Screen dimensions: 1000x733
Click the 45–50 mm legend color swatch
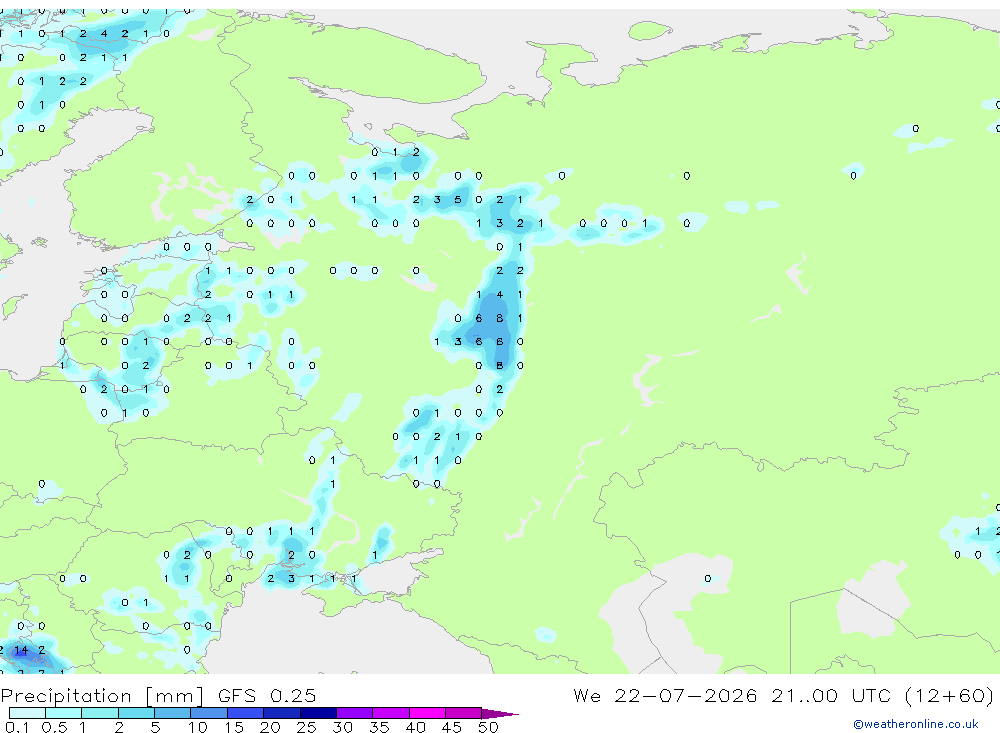click(463, 713)
